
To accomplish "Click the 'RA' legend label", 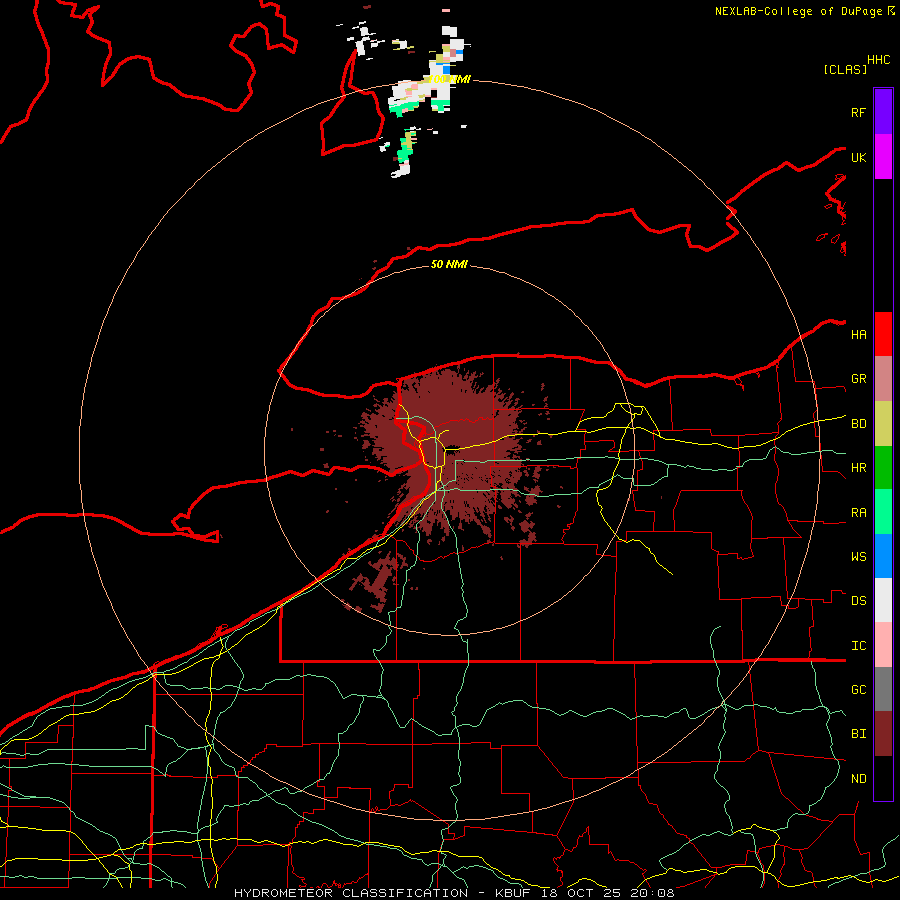I will click(x=858, y=513).
